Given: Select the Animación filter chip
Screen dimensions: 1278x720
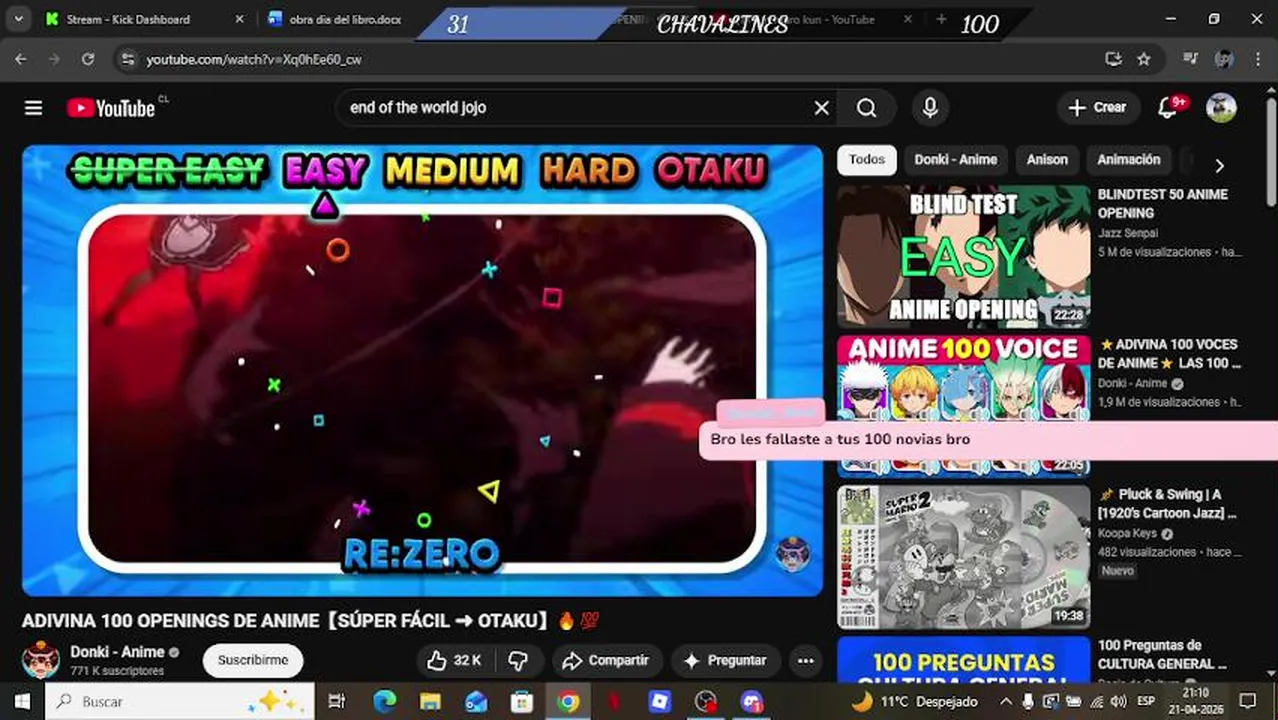Looking at the screenshot, I should click(x=1129, y=160).
